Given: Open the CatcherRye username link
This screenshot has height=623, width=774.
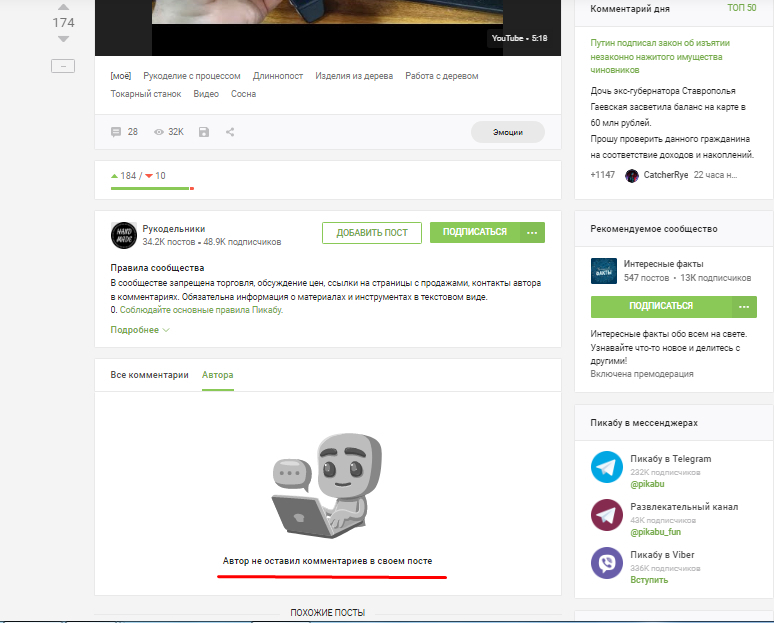Looking at the screenshot, I should click(665, 175).
